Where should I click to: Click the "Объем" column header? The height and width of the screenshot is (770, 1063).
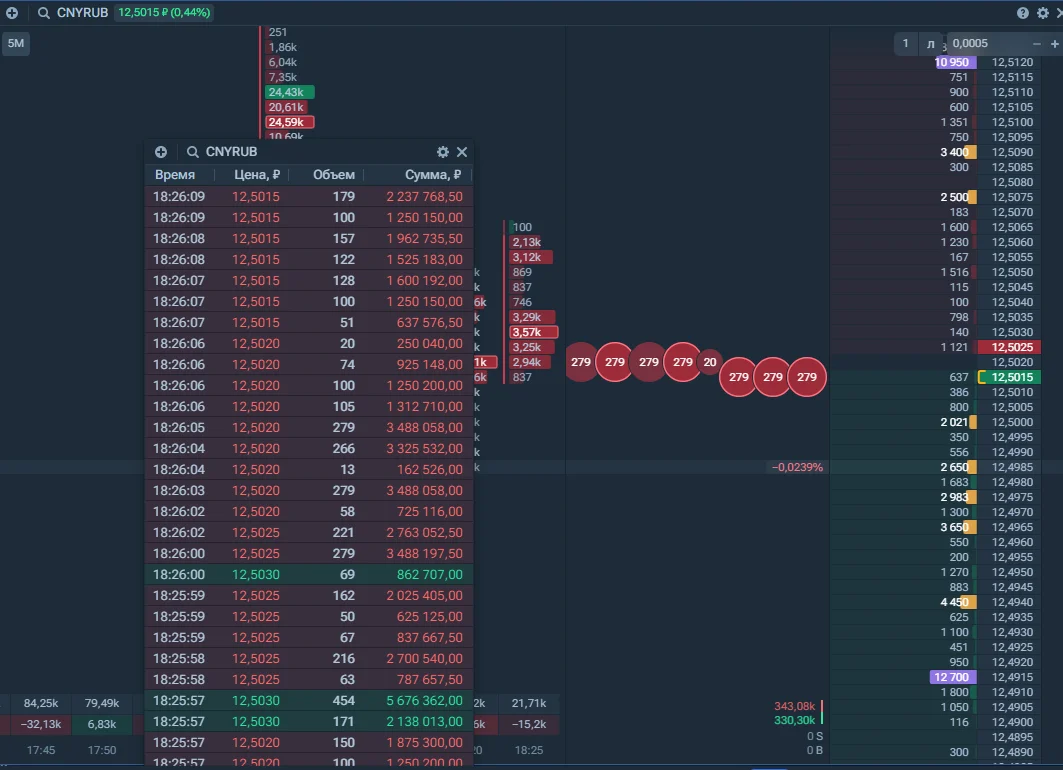click(334, 175)
